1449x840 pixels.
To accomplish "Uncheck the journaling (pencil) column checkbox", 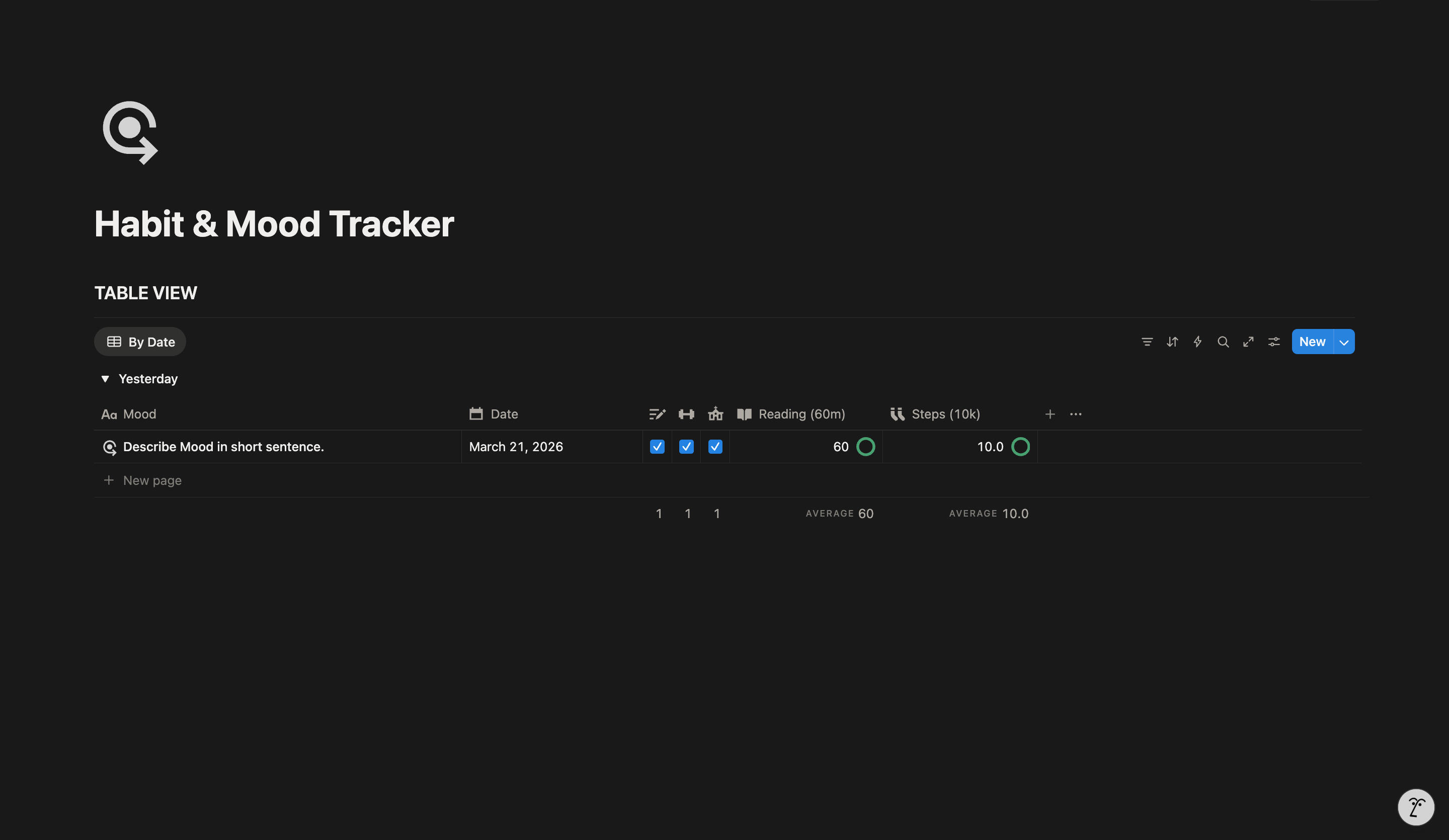I will [657, 447].
